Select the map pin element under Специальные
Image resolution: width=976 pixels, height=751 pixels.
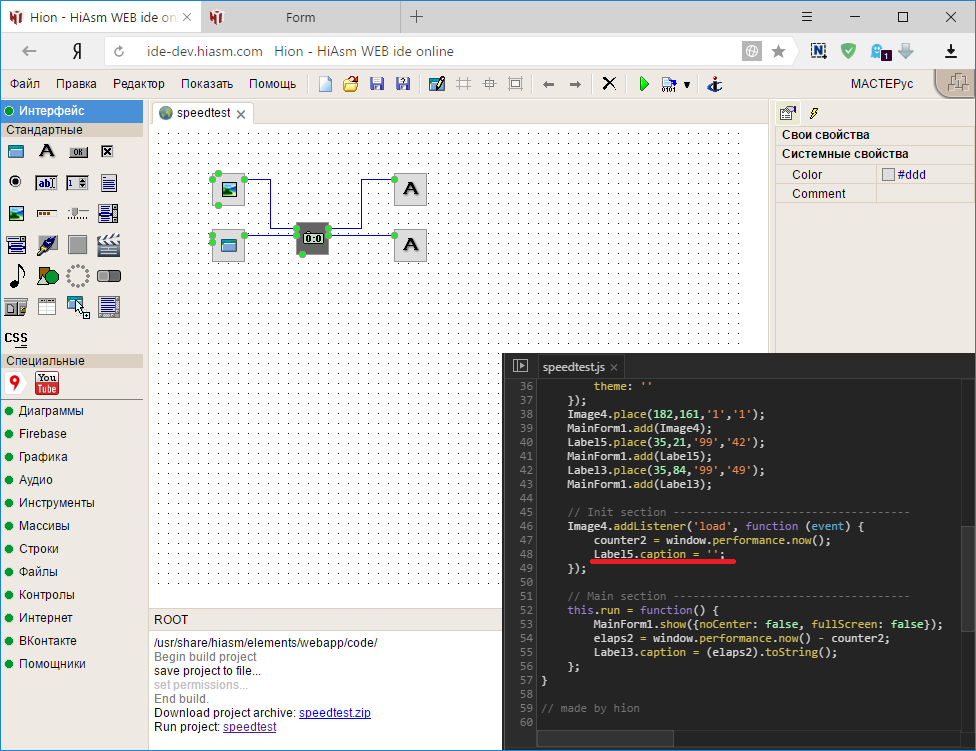coord(15,382)
